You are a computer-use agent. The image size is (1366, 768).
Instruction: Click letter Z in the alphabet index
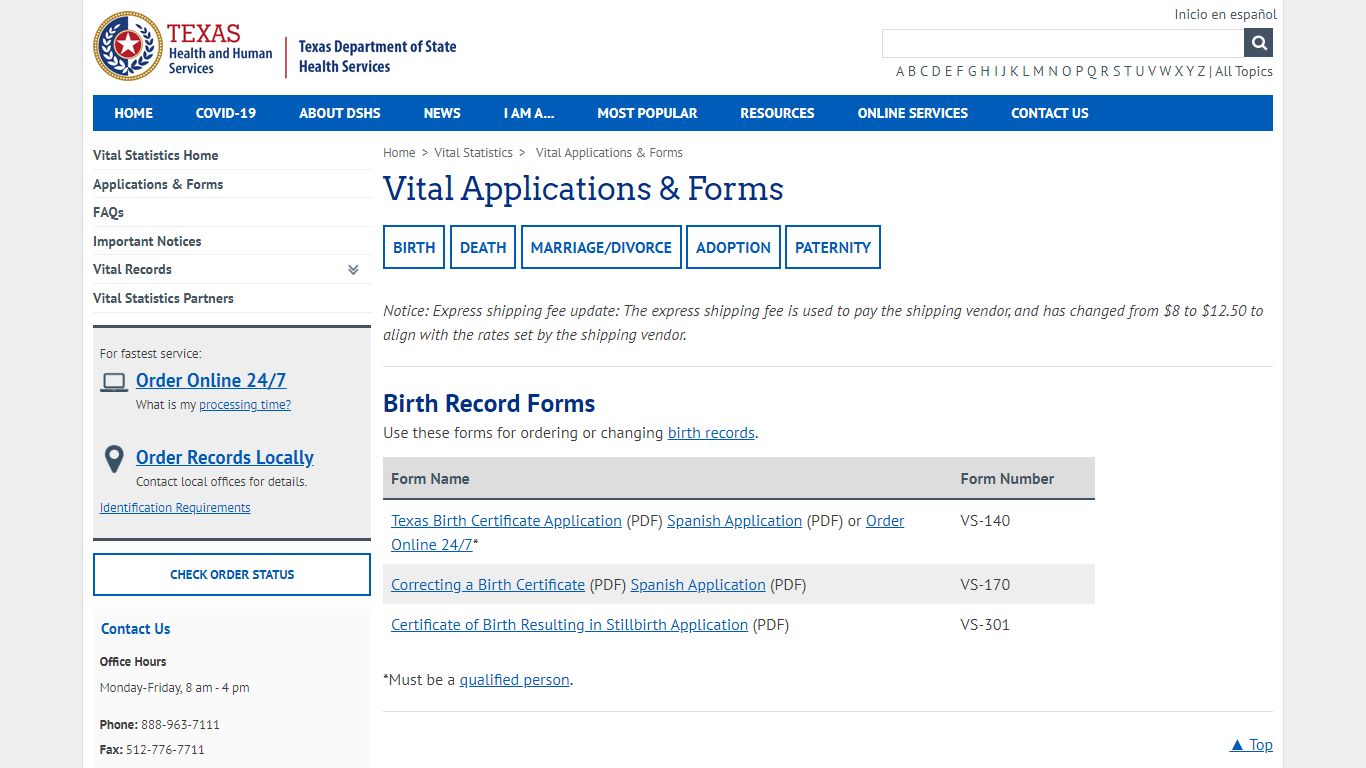point(1200,71)
